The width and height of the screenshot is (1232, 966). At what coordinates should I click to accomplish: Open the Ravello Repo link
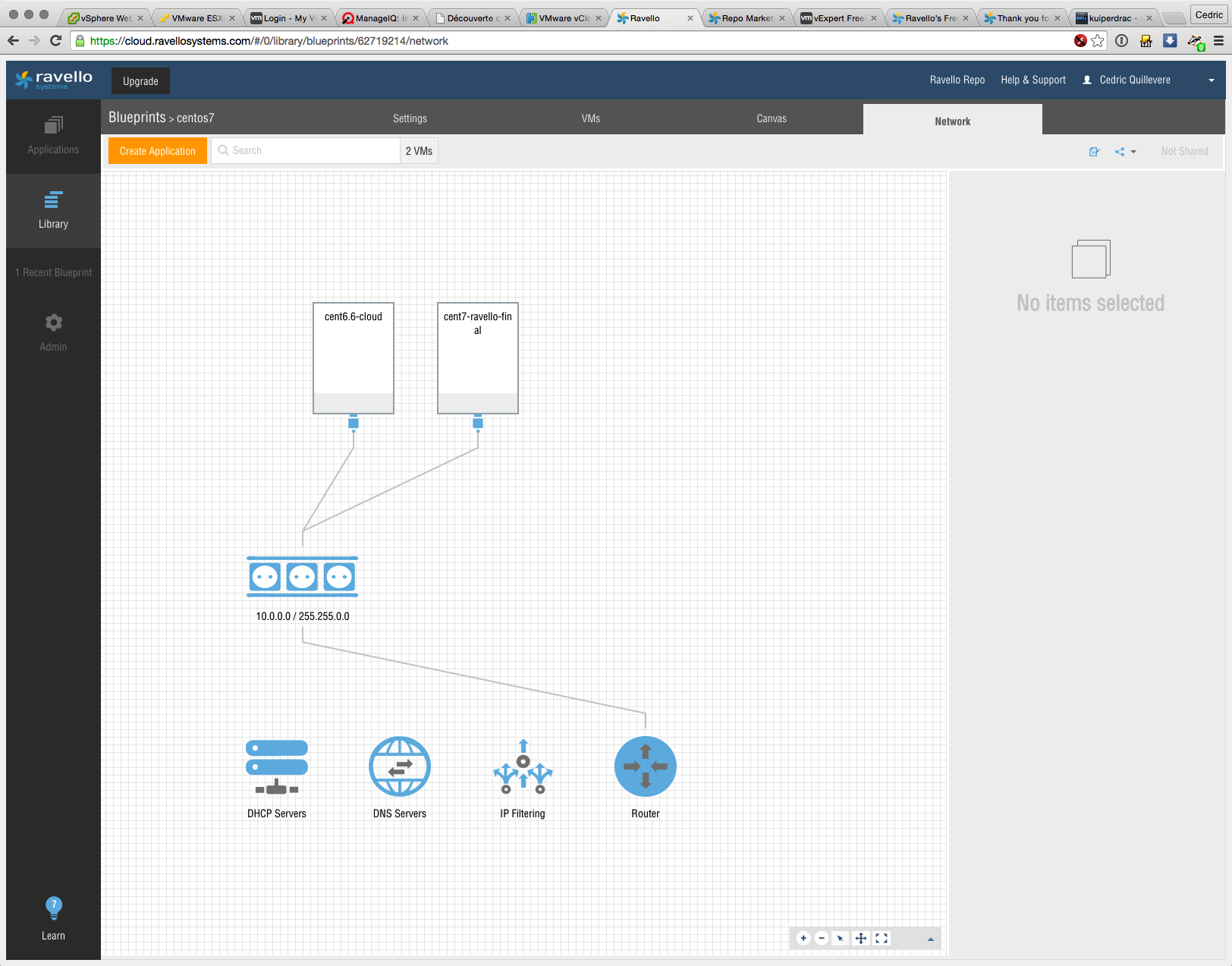click(x=957, y=80)
